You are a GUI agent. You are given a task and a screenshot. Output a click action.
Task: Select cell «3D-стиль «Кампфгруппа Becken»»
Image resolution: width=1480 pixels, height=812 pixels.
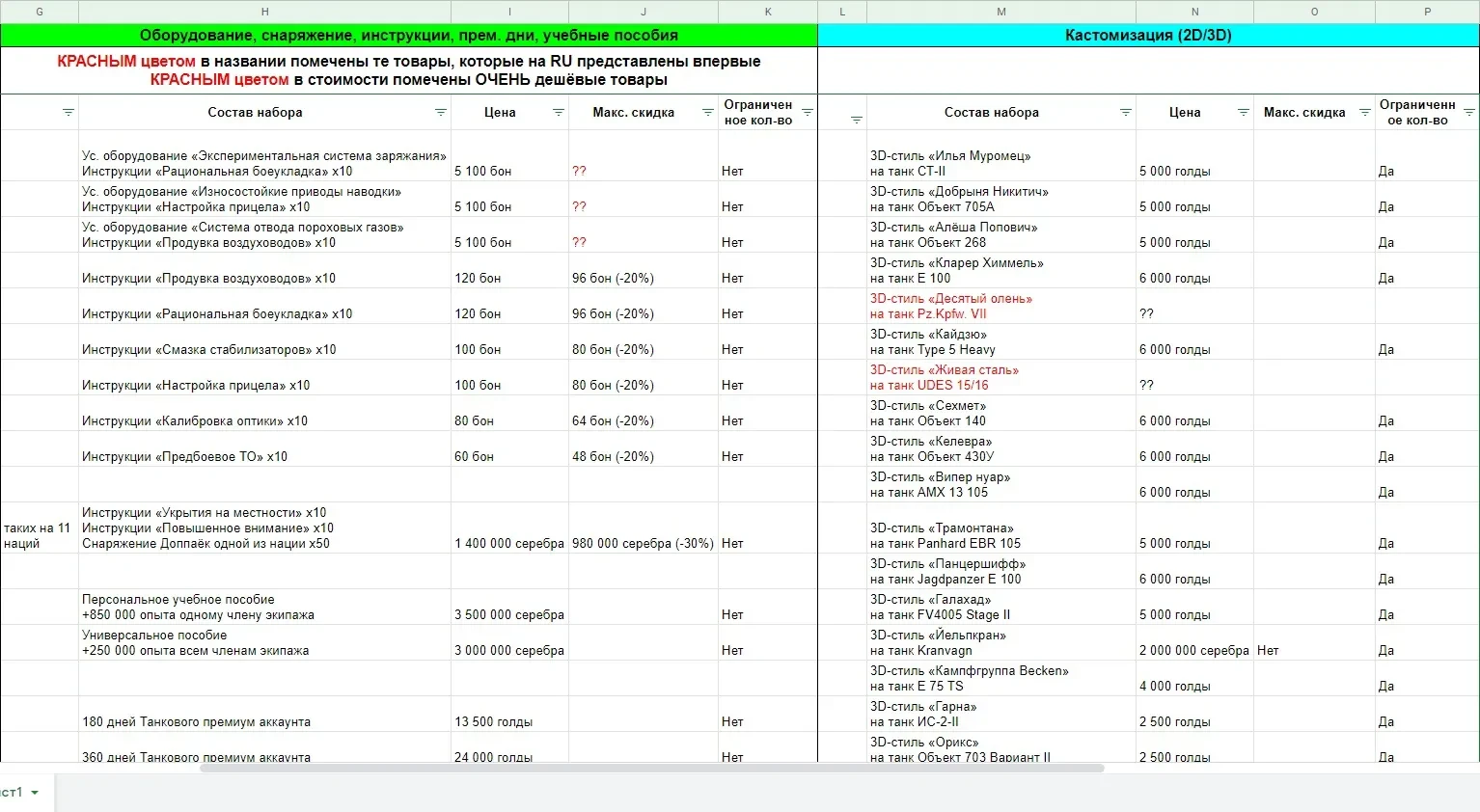coord(1001,679)
